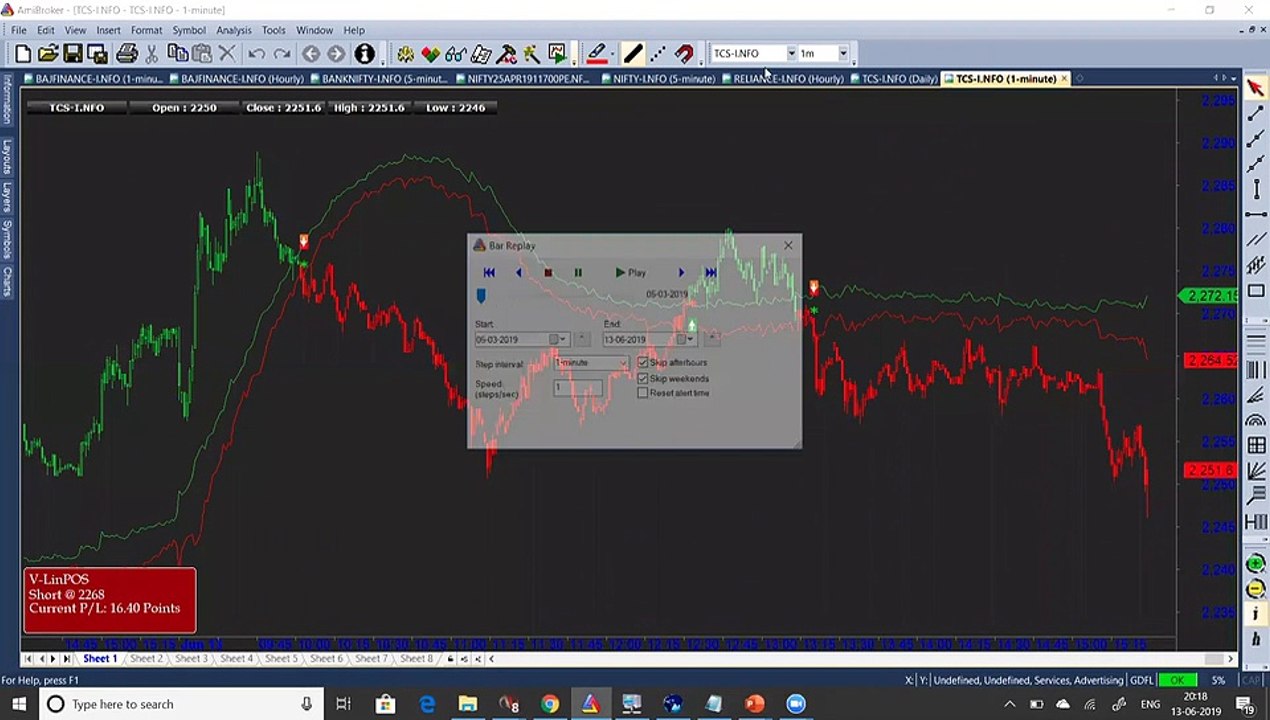Open the Symbols side panel tab
This screenshot has width=1270, height=720.
point(7,239)
